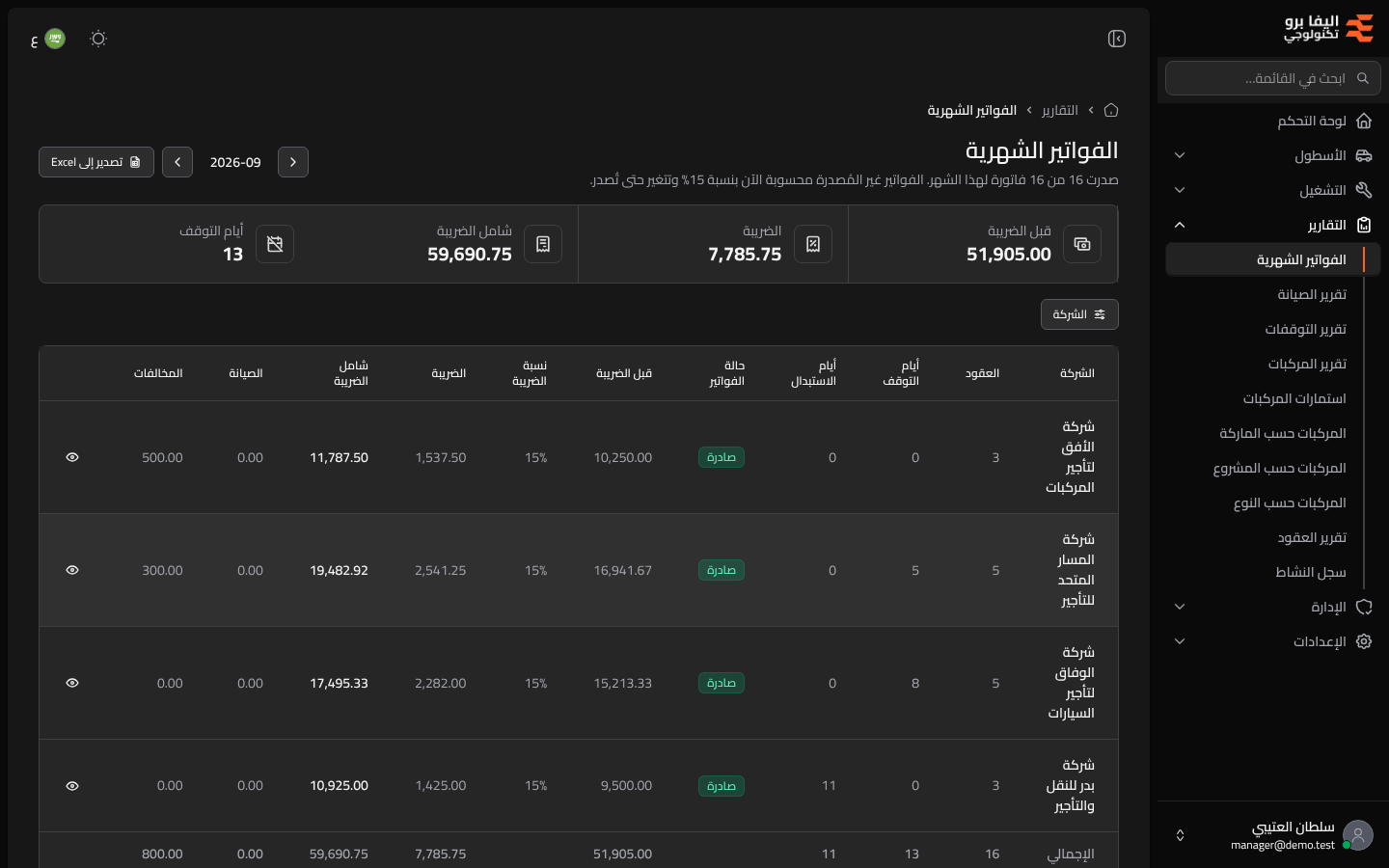The image size is (1389, 868).
Task: Click the Alpha Pro Technology logo
Action: click(x=1328, y=29)
